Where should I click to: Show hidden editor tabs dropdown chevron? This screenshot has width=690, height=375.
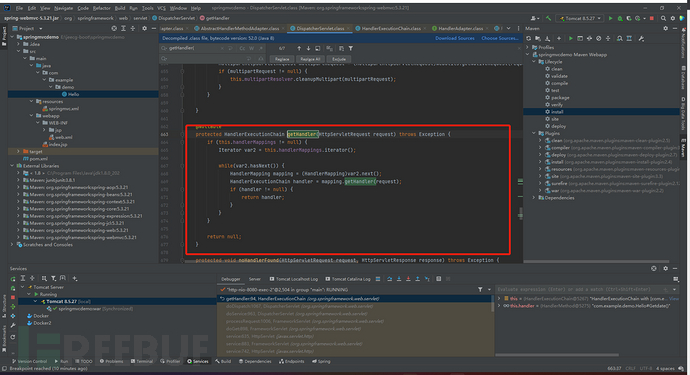[x=508, y=28]
